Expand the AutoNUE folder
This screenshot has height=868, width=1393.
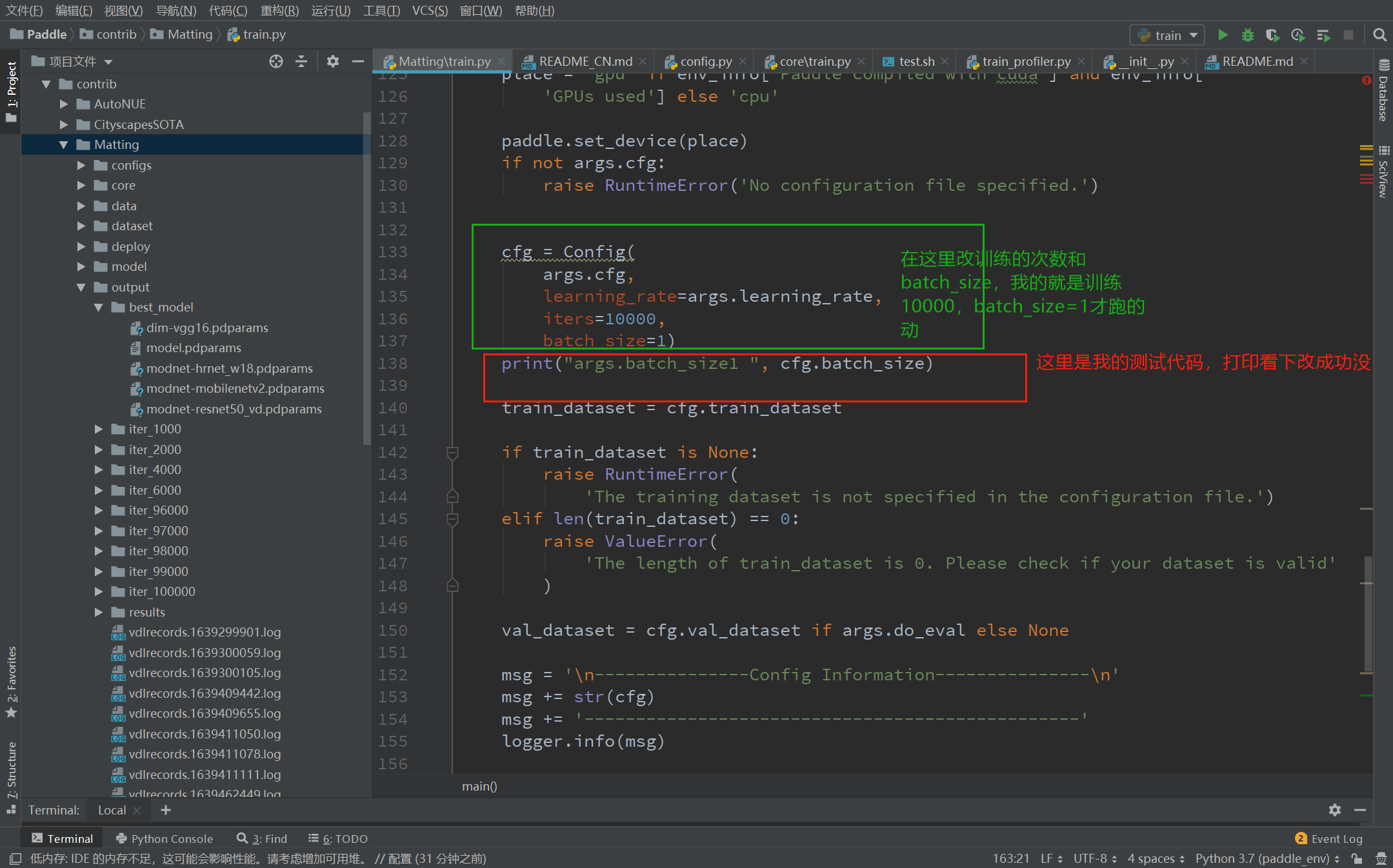point(64,104)
